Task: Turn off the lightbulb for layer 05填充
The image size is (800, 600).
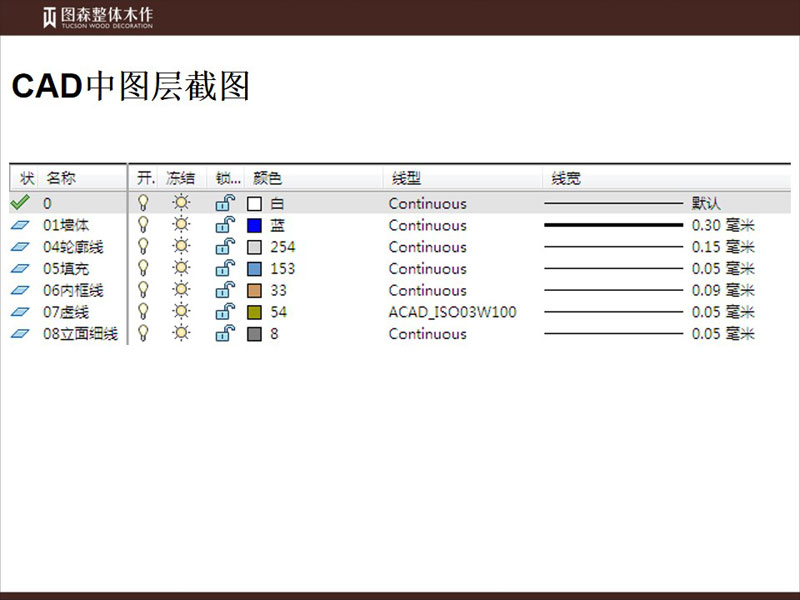Action: pos(143,268)
